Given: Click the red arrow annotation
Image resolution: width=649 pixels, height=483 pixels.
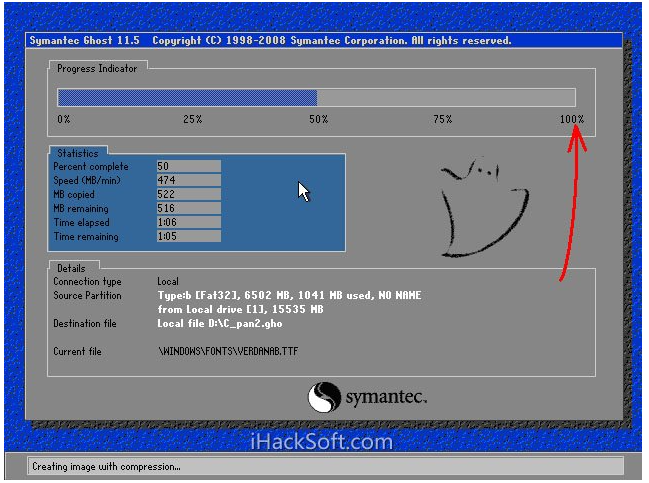Looking at the screenshot, I should click(572, 200).
